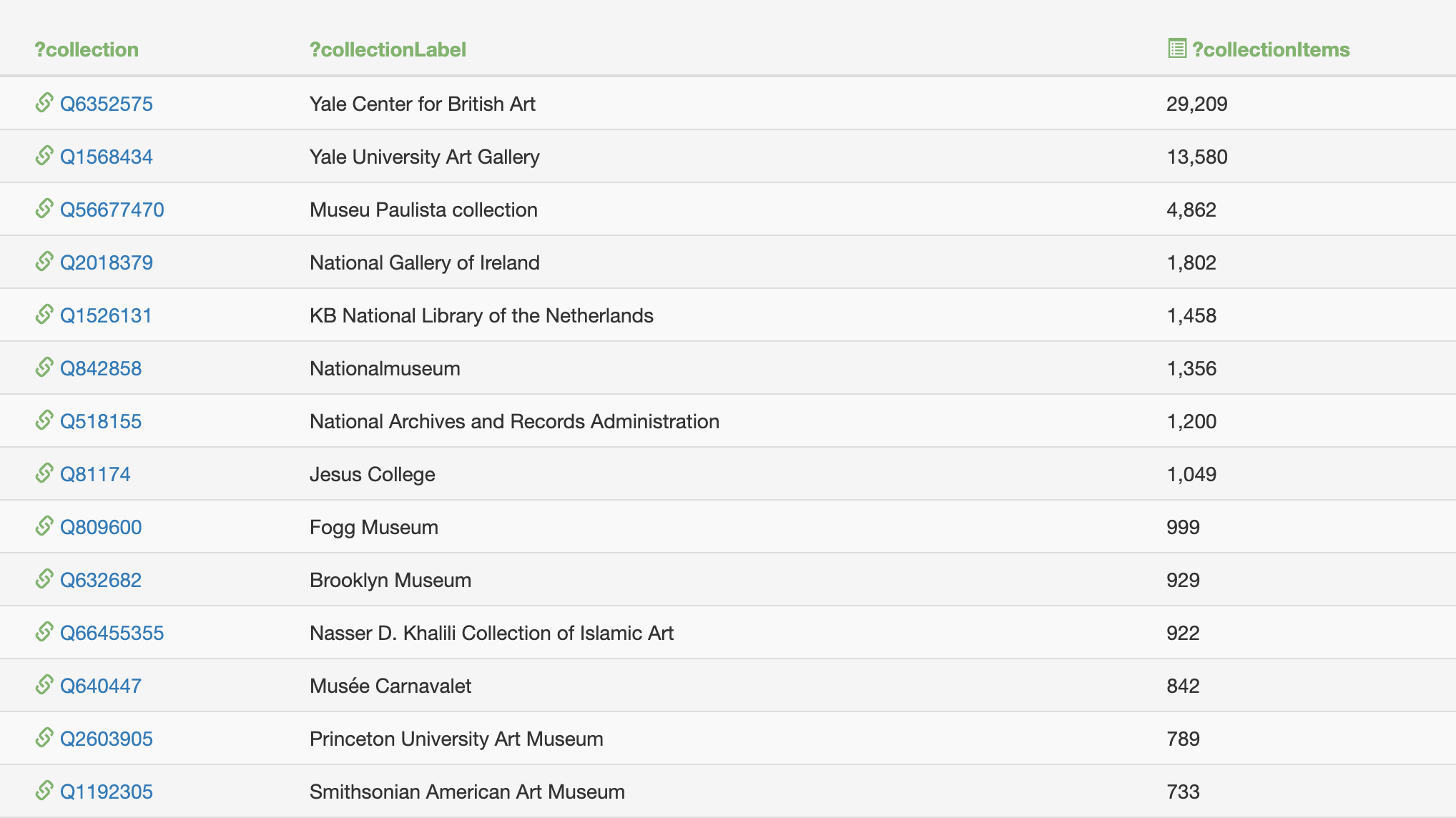Sort by ?collectionLabel column header
Image resolution: width=1456 pixels, height=818 pixels.
(388, 49)
